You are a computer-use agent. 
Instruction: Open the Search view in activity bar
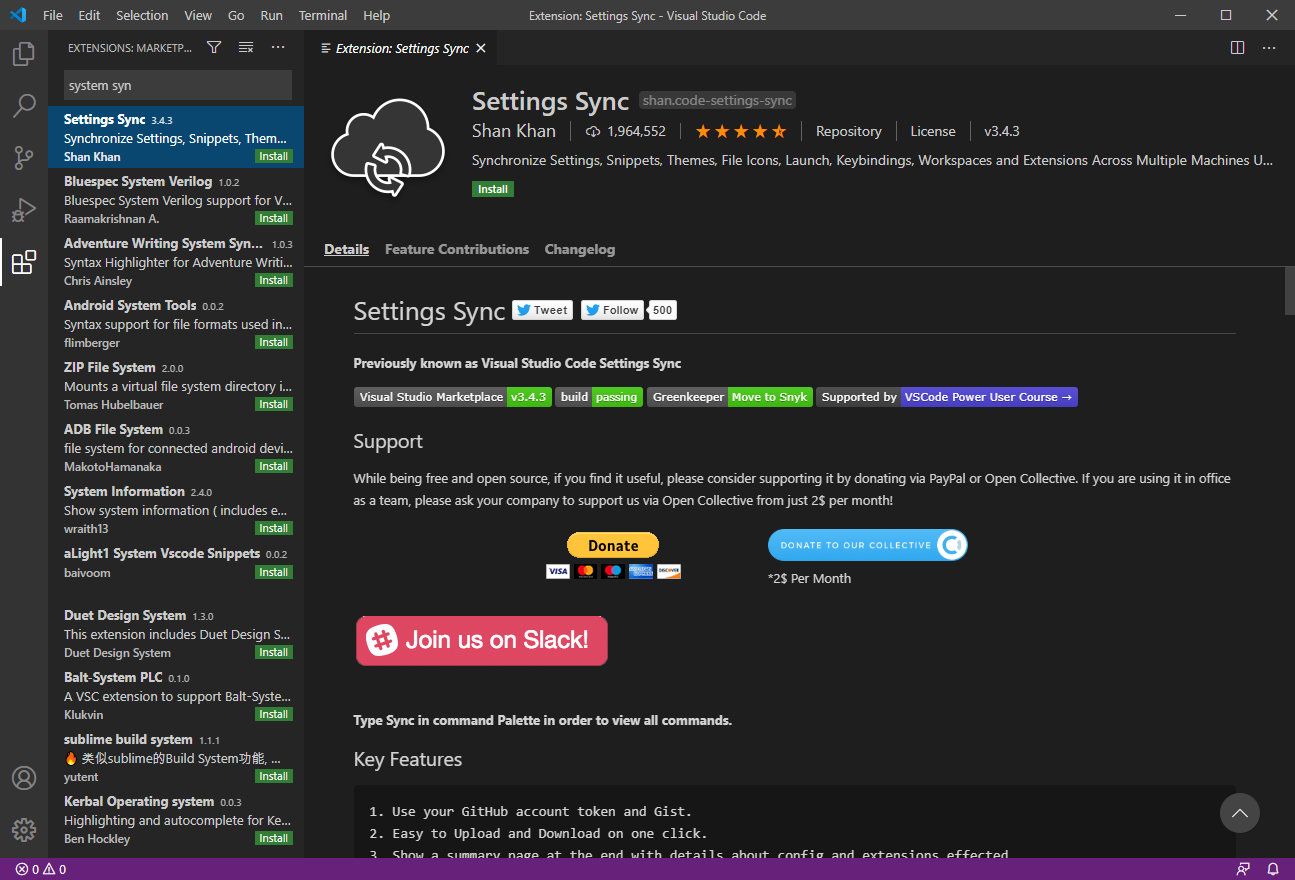[x=24, y=105]
